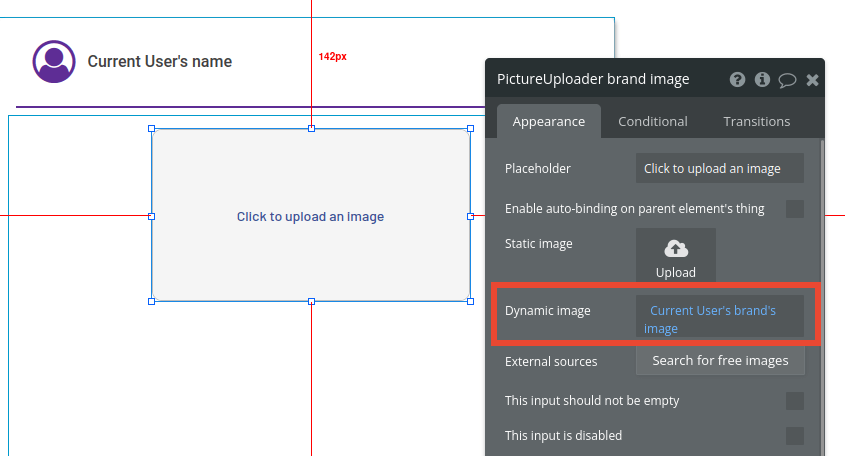The width and height of the screenshot is (845, 456).
Task: Select the 'Current User's name' text element
Action: coord(160,61)
